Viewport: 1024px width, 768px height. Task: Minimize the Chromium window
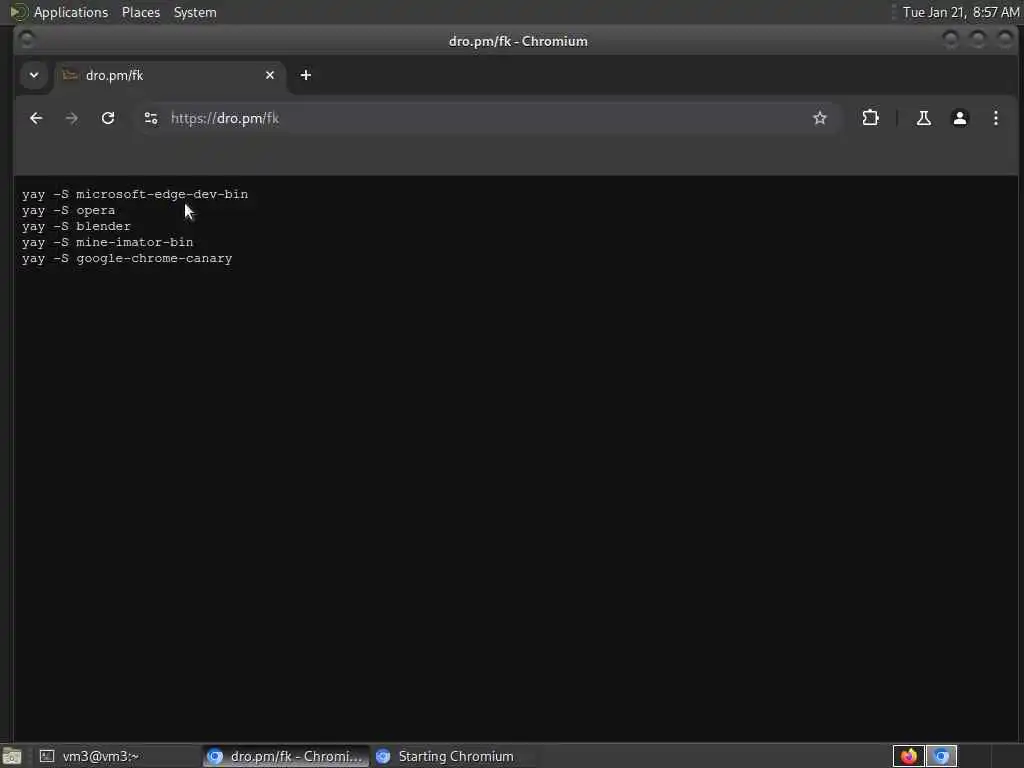tap(950, 40)
